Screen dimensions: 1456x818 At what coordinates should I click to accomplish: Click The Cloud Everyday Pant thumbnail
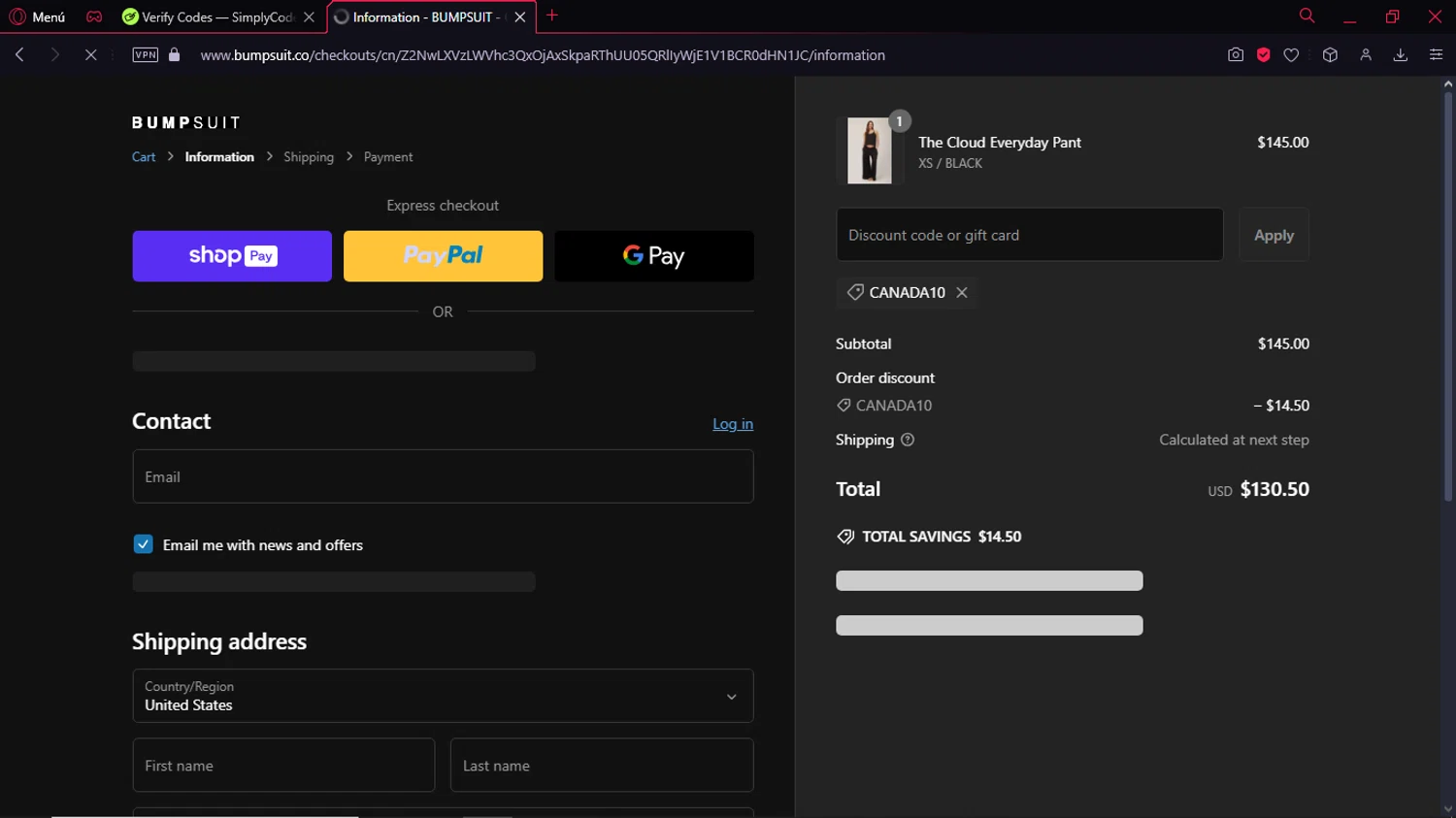870,151
